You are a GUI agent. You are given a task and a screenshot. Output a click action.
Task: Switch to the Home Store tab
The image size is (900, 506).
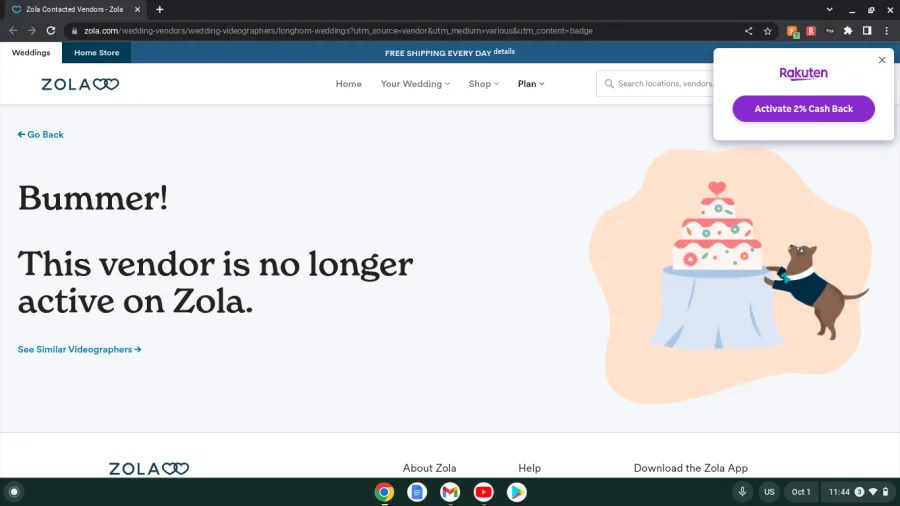click(x=96, y=52)
